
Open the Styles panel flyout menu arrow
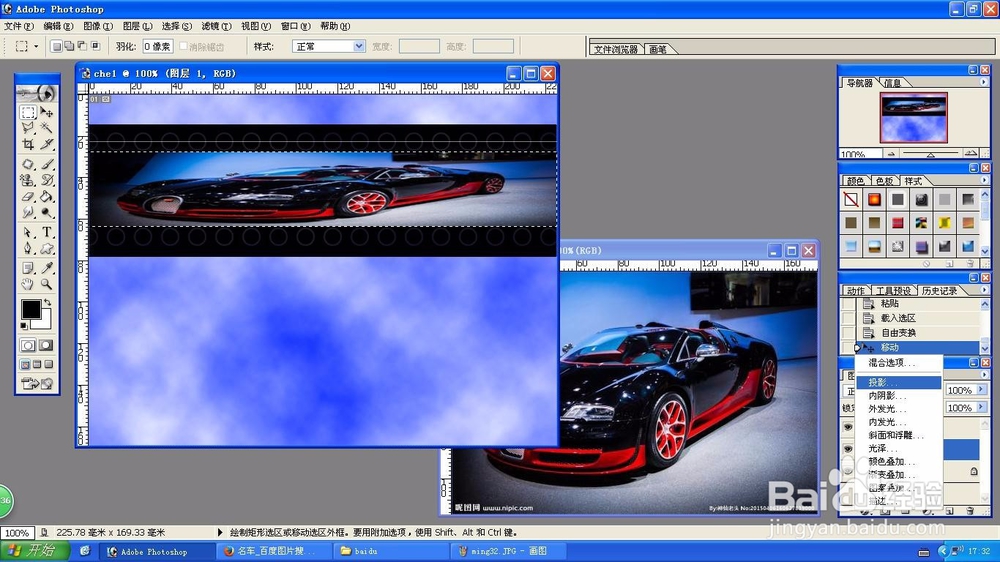(x=983, y=181)
